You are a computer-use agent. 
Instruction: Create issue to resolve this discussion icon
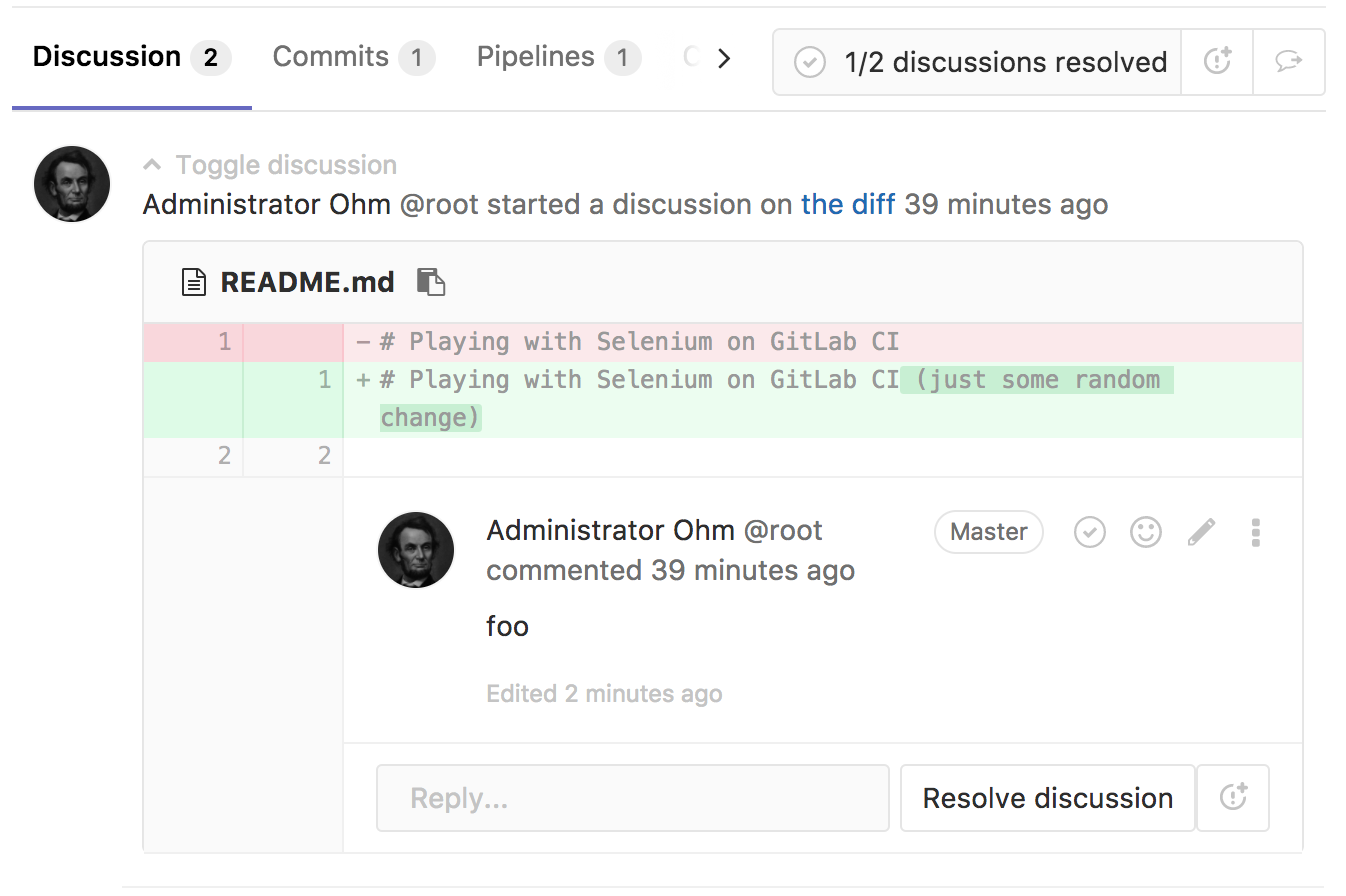(x=1233, y=798)
